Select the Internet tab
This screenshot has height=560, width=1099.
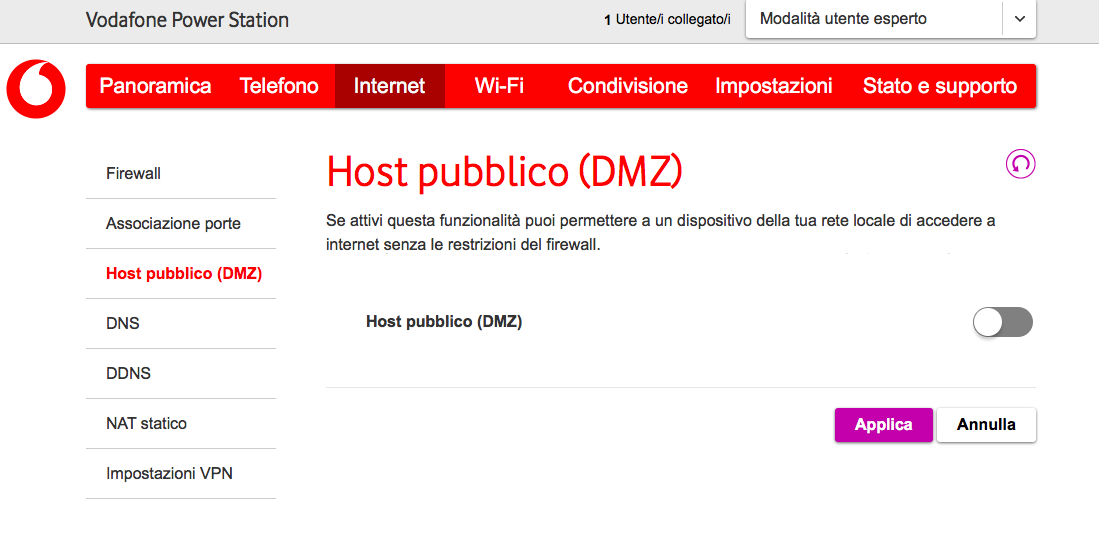[389, 86]
